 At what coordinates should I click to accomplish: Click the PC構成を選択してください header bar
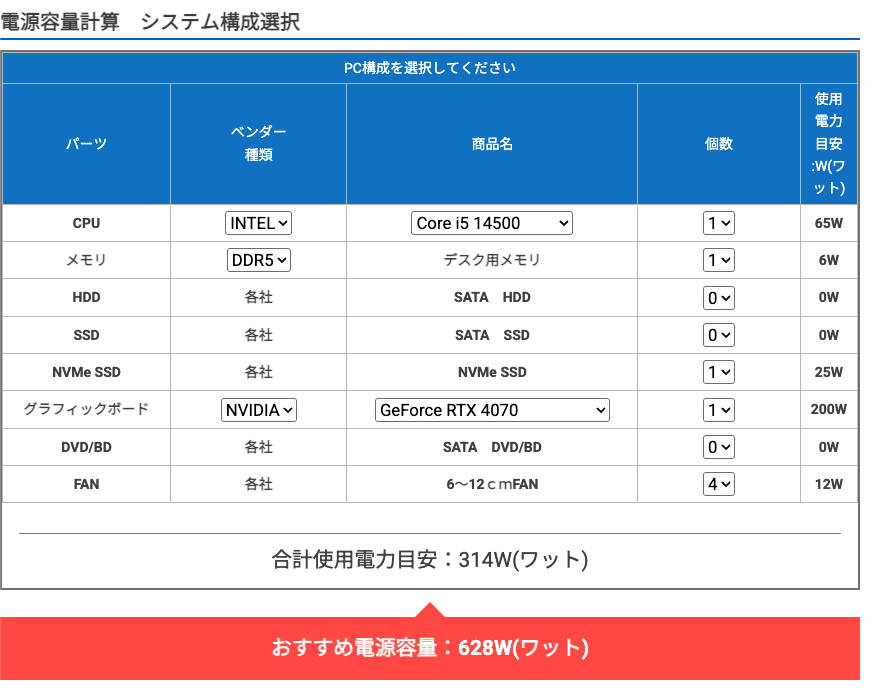pos(430,68)
